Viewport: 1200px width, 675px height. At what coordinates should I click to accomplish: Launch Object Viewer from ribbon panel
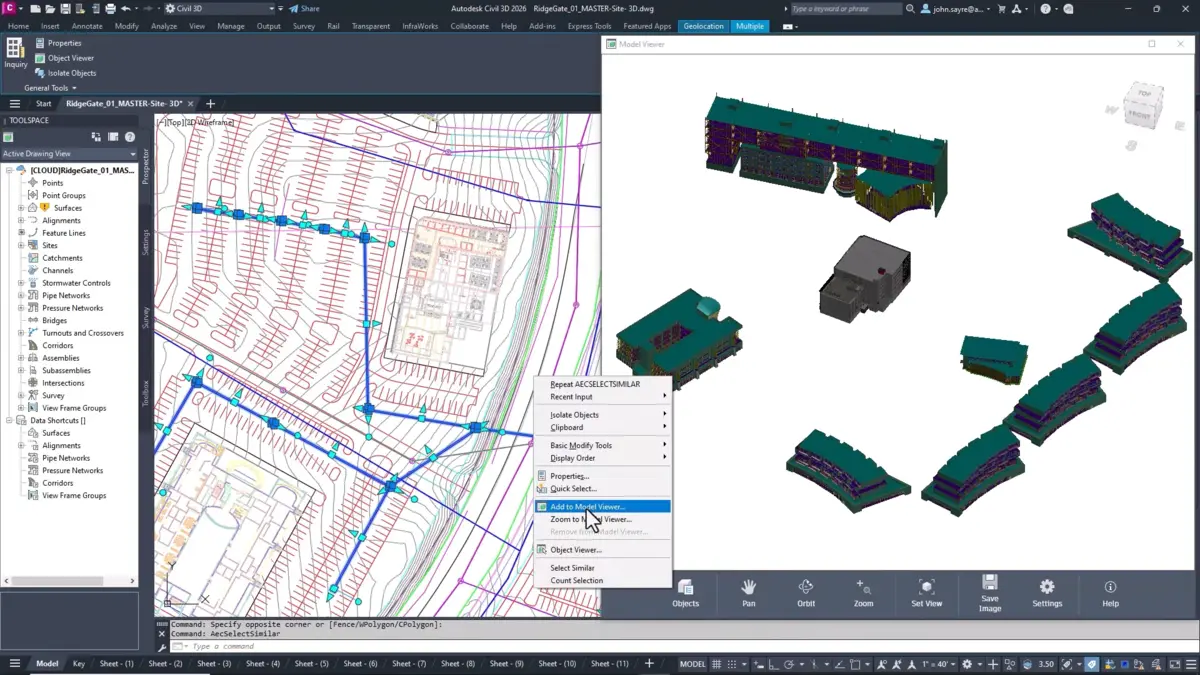(x=64, y=58)
